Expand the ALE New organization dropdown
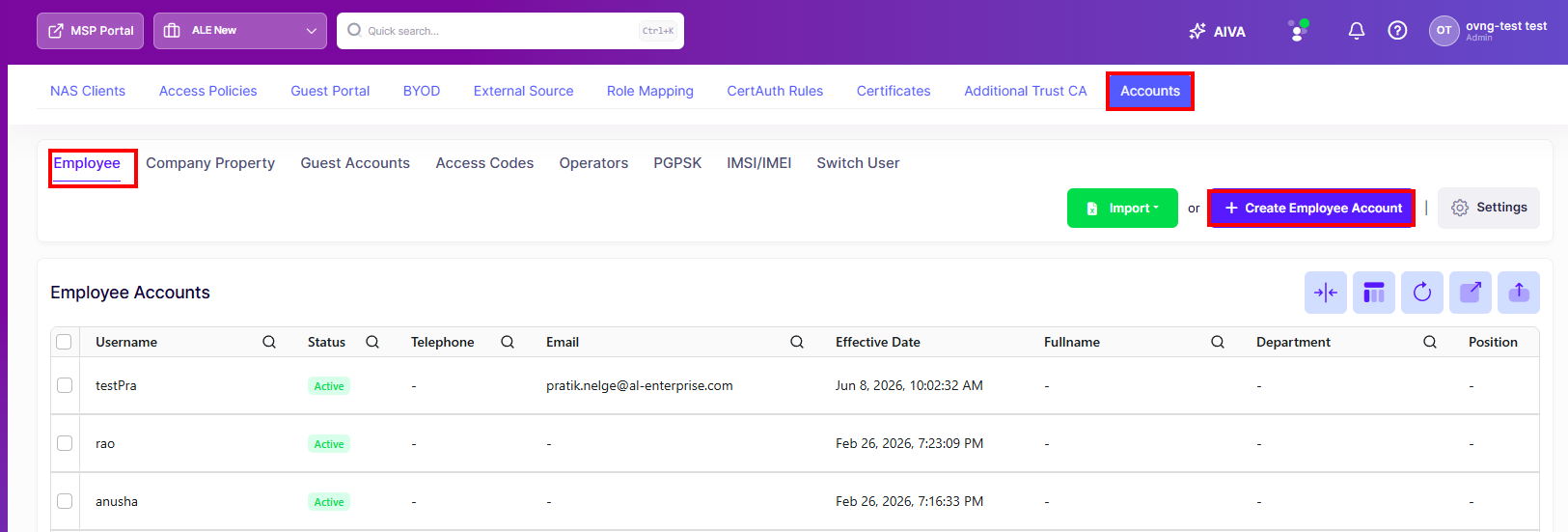1568x532 pixels. click(x=239, y=31)
